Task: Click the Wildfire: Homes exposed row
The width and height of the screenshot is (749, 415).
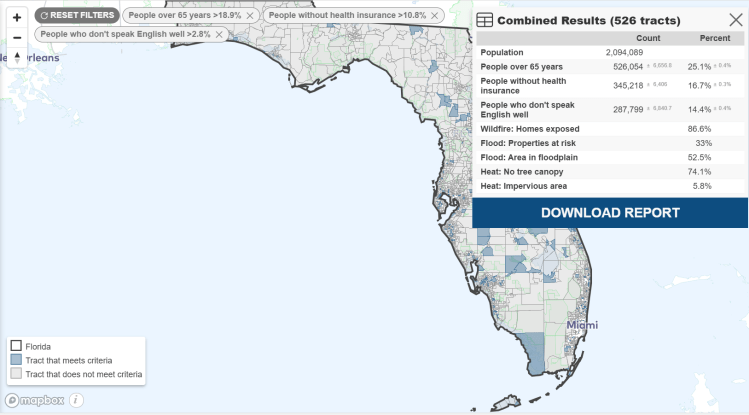Action: pyautogui.click(x=610, y=129)
